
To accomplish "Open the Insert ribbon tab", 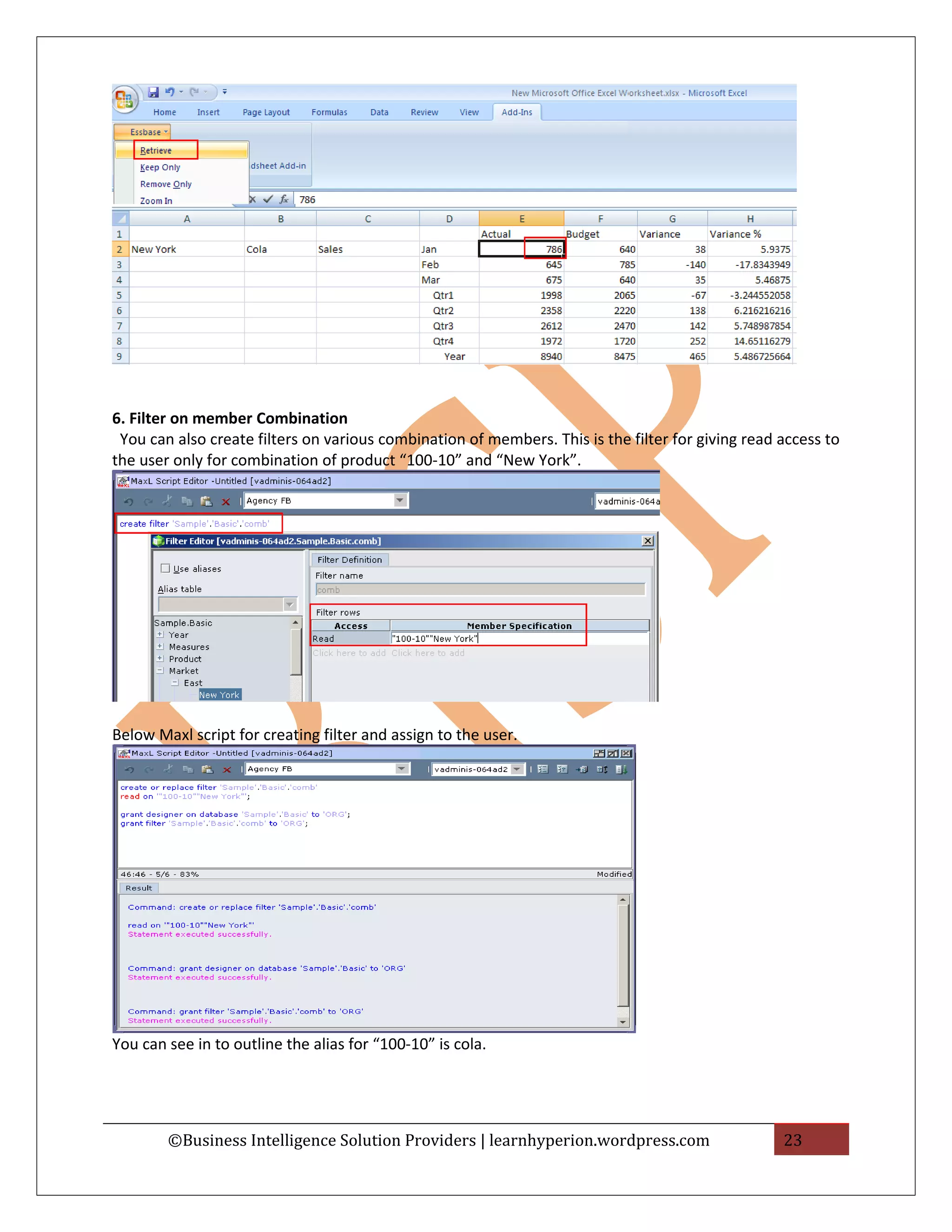I will point(208,112).
